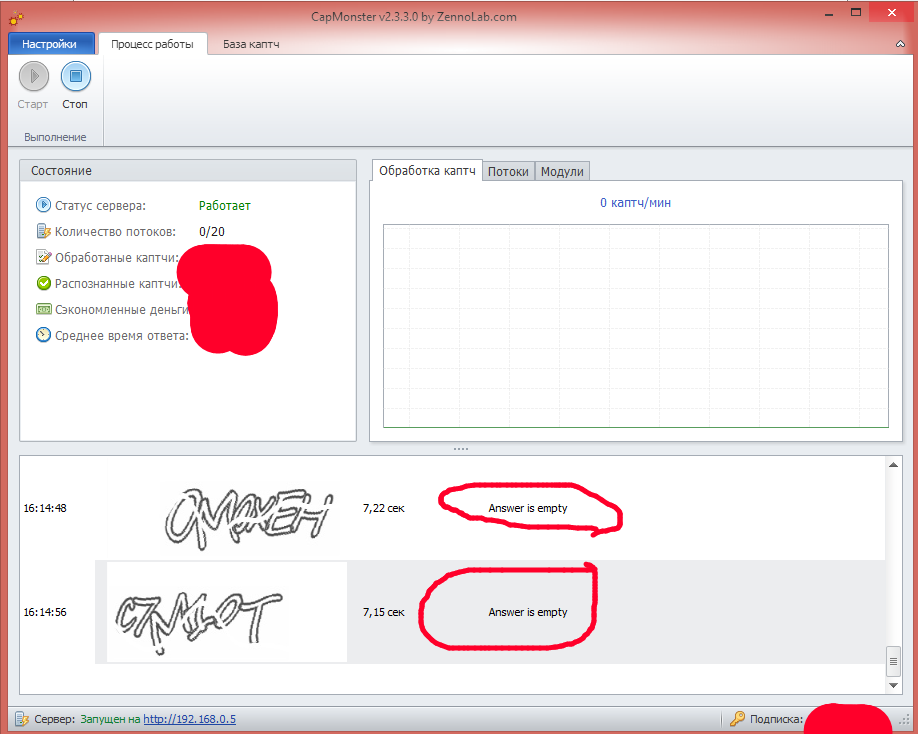Image resolution: width=918 pixels, height=734 pixels.
Task: Click the Работает status text
Action: [x=224, y=205]
